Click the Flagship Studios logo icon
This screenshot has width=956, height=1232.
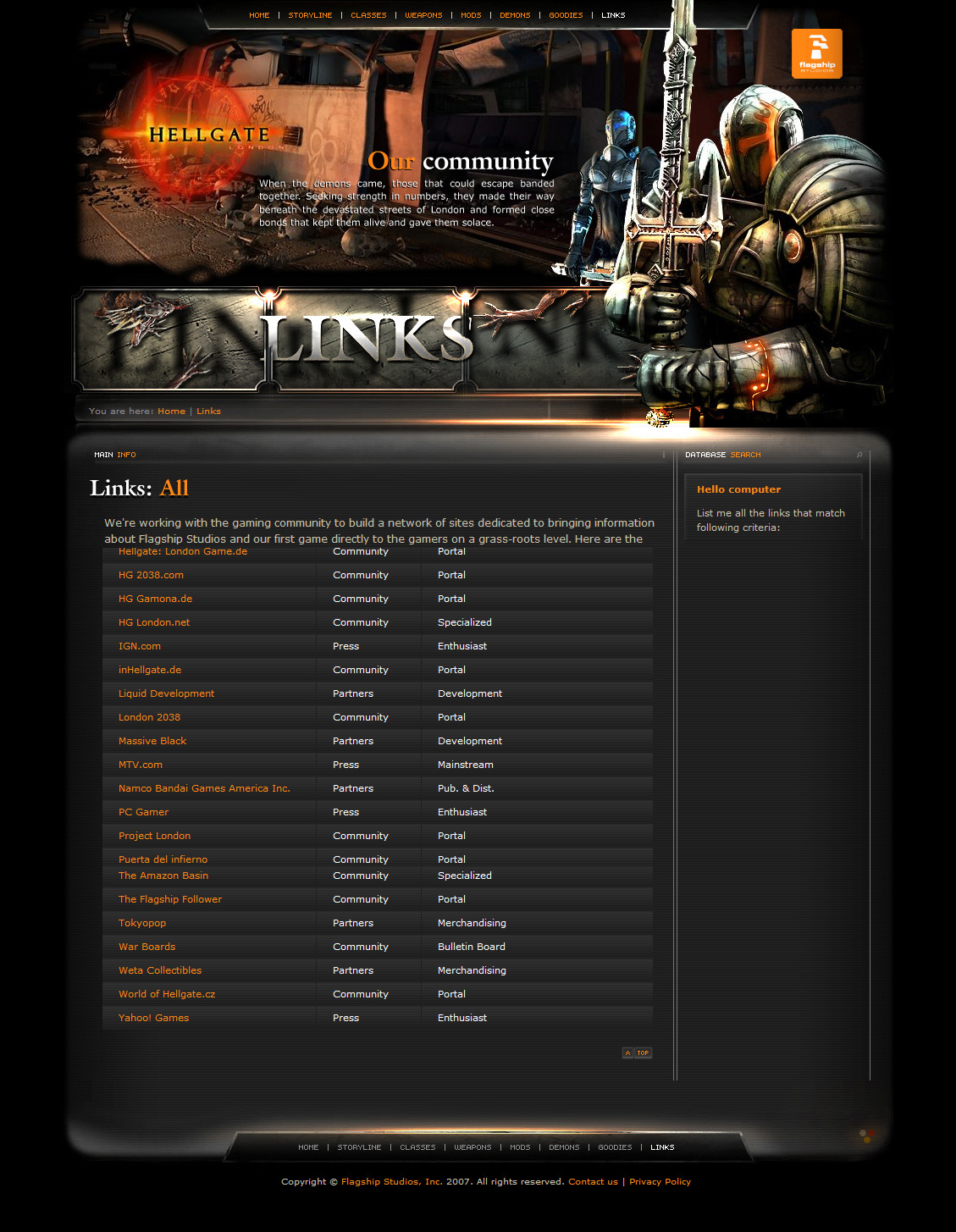(x=816, y=53)
